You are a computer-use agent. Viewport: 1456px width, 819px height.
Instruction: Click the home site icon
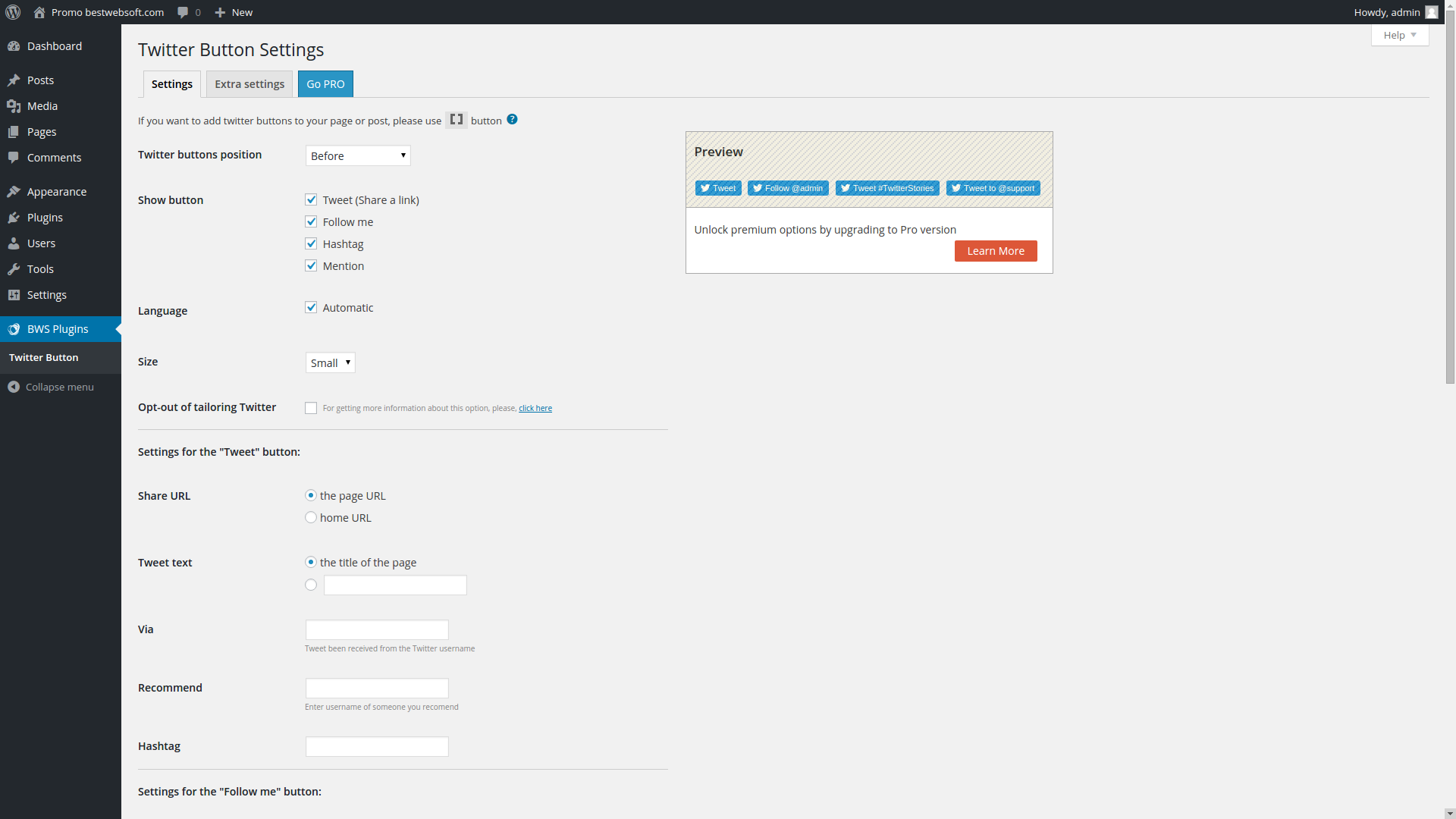(39, 12)
